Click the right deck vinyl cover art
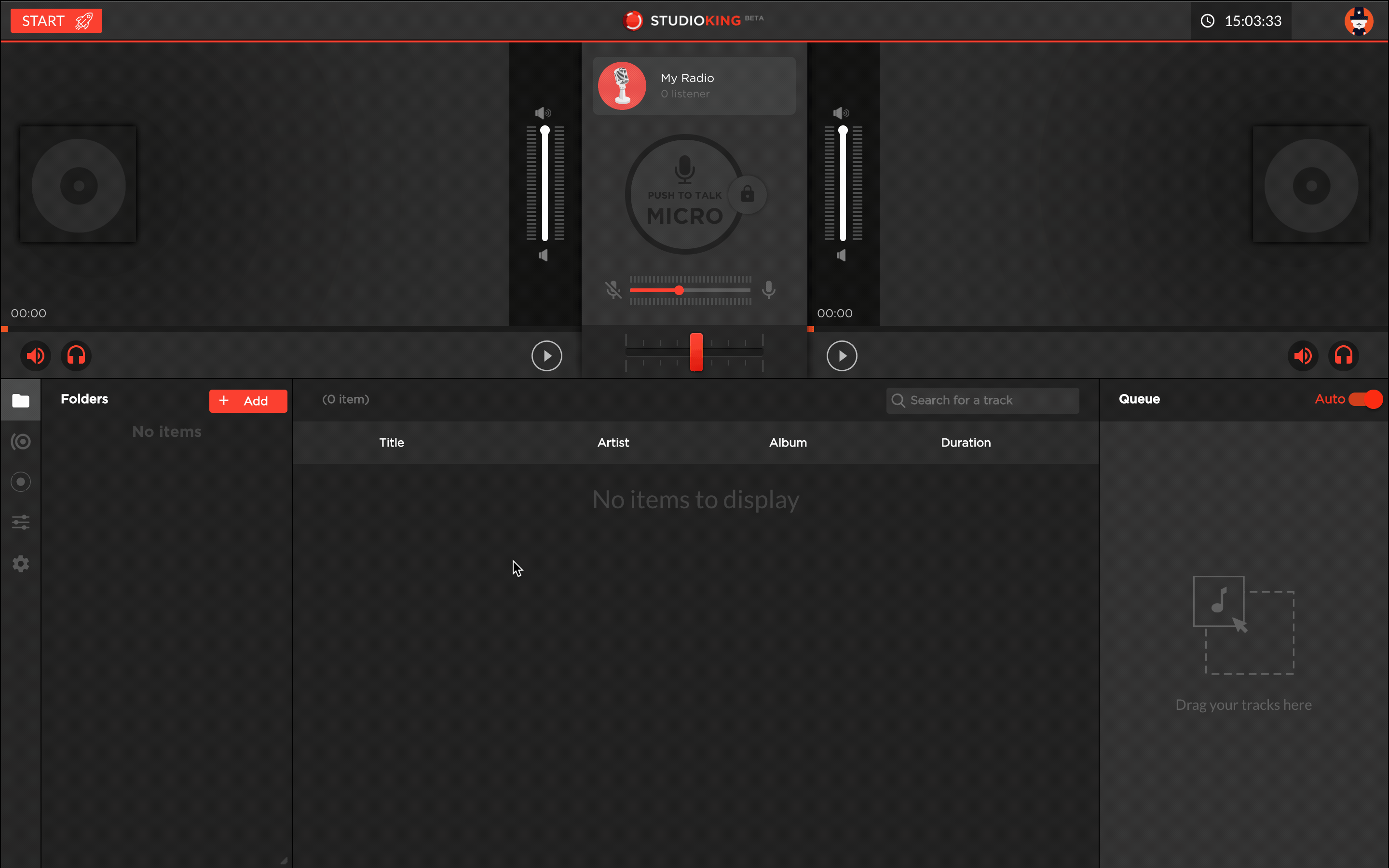 point(1310,185)
